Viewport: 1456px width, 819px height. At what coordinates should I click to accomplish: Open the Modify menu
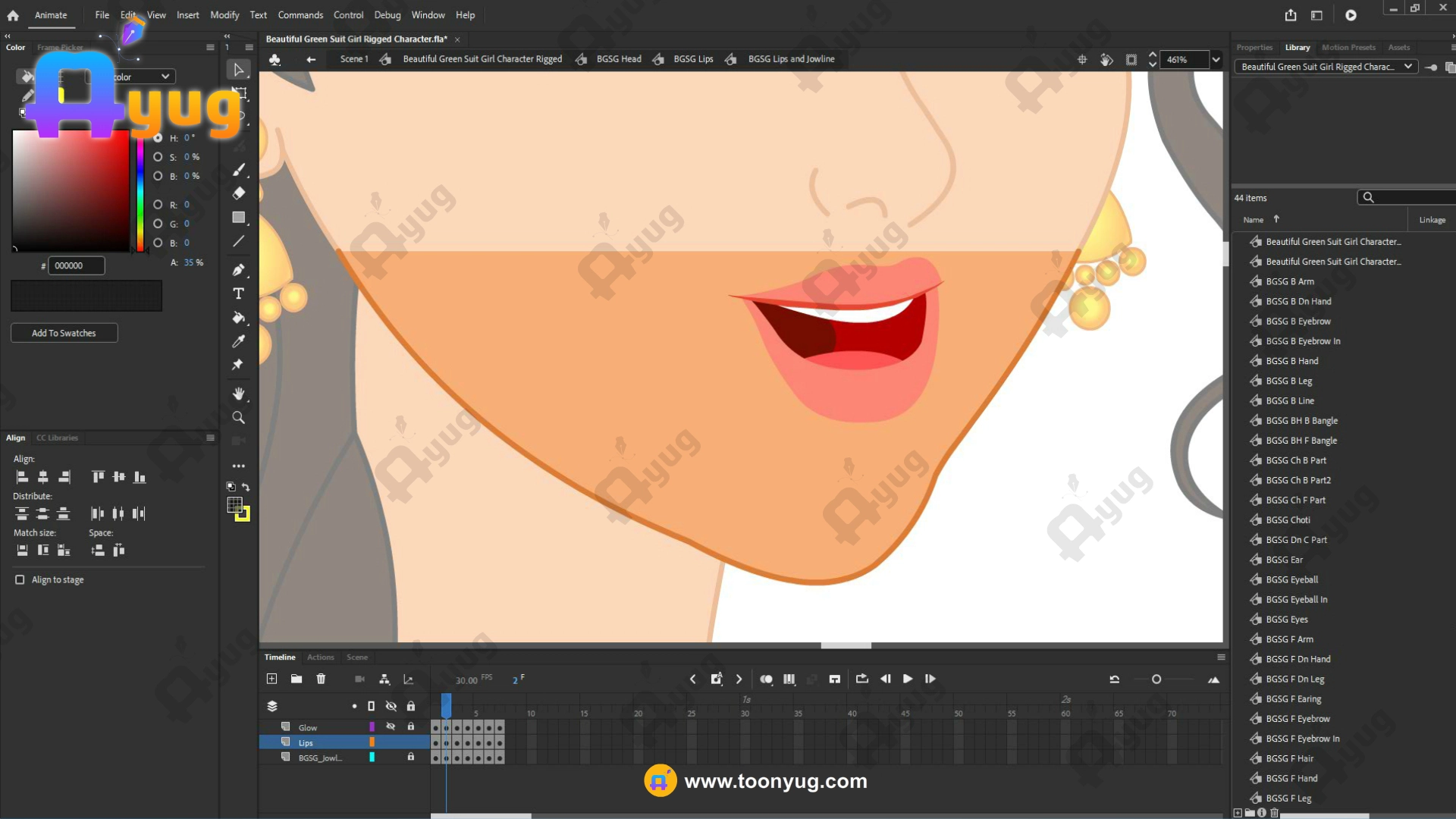[x=224, y=14]
